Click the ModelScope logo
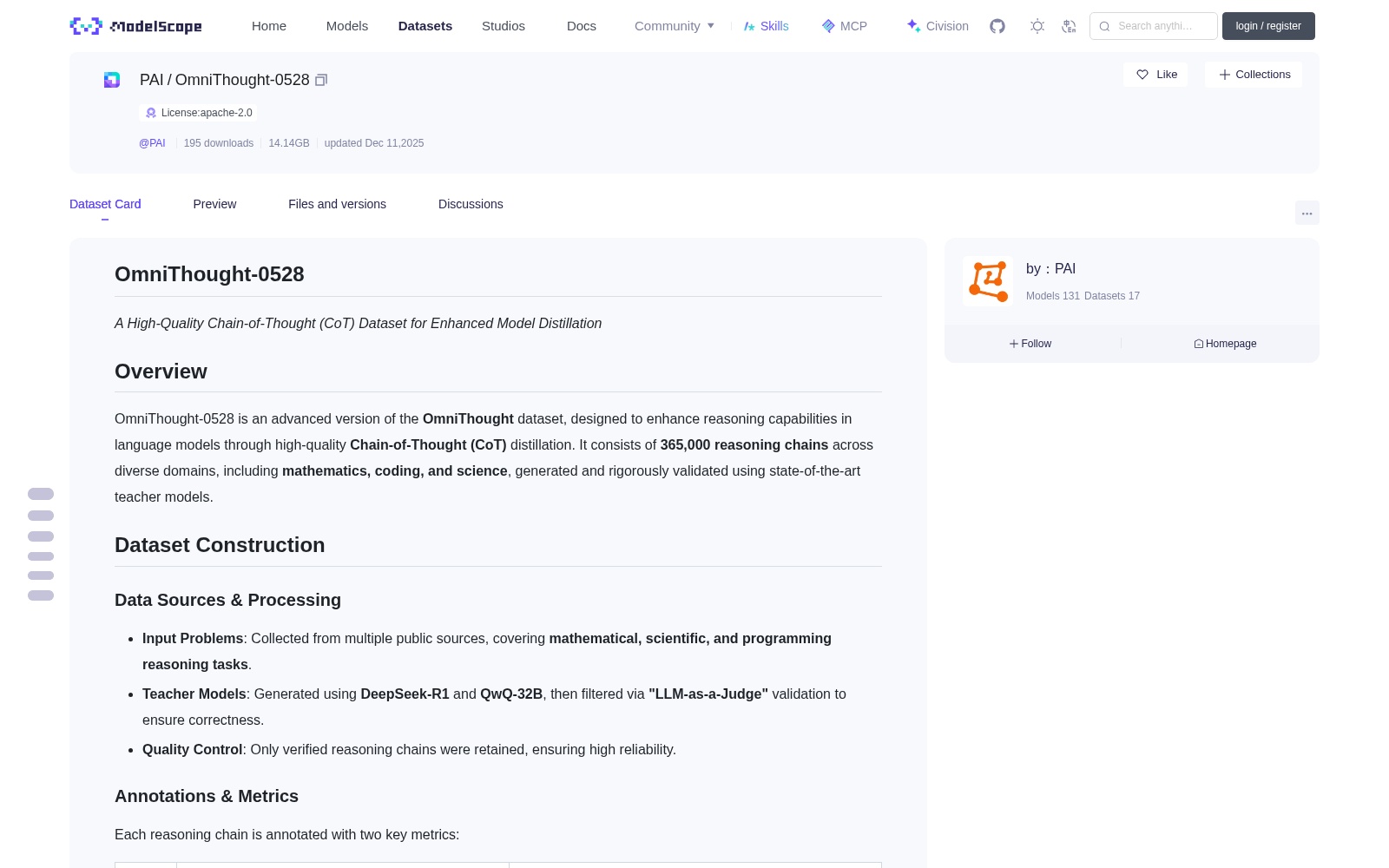 point(135,26)
